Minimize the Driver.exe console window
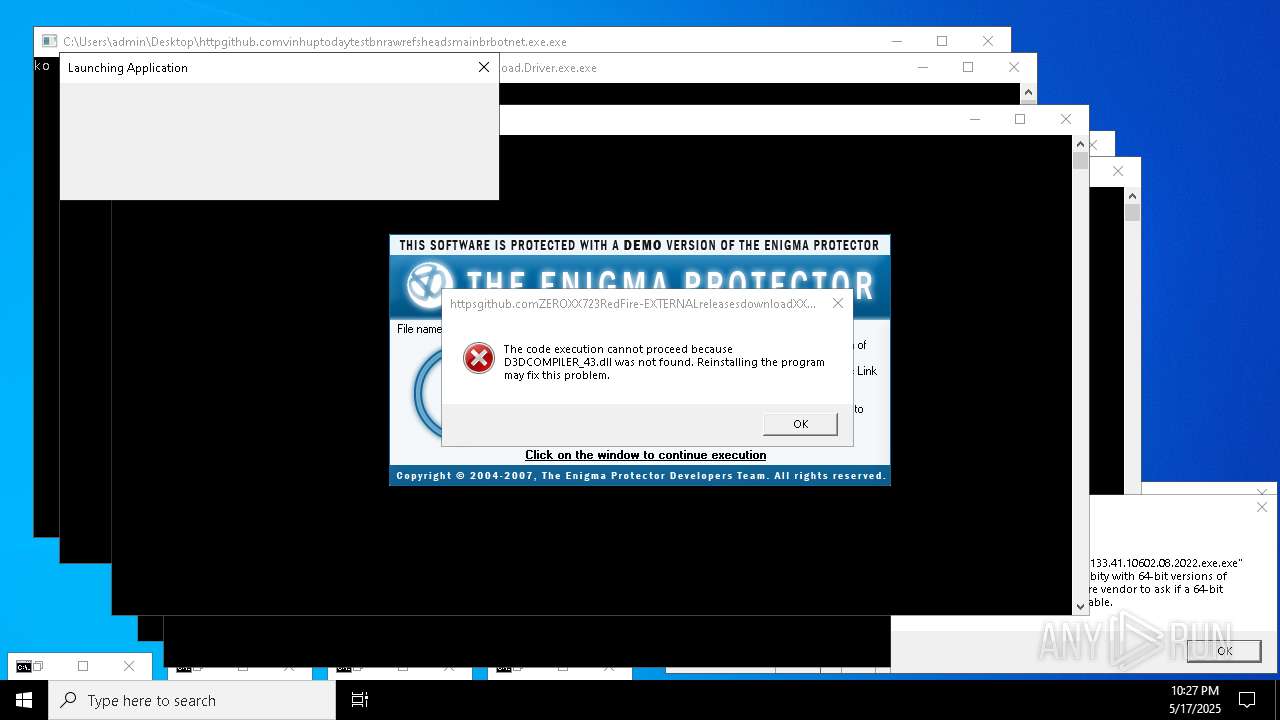 (922, 67)
